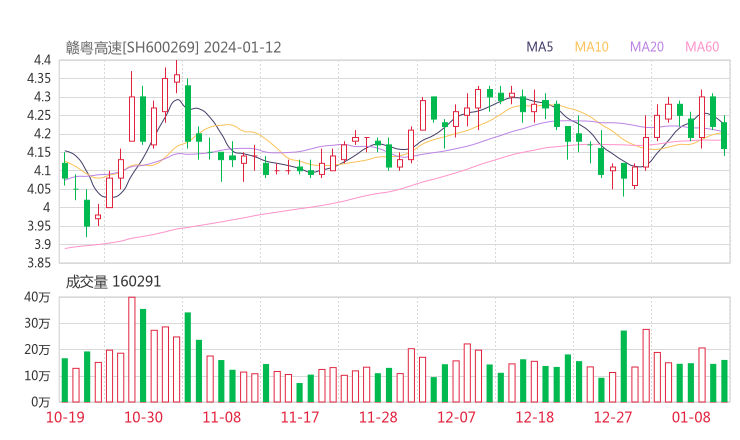The width and height of the screenshot is (740, 440).
Task: Click the 11-08 date axis label
Action: (221, 417)
